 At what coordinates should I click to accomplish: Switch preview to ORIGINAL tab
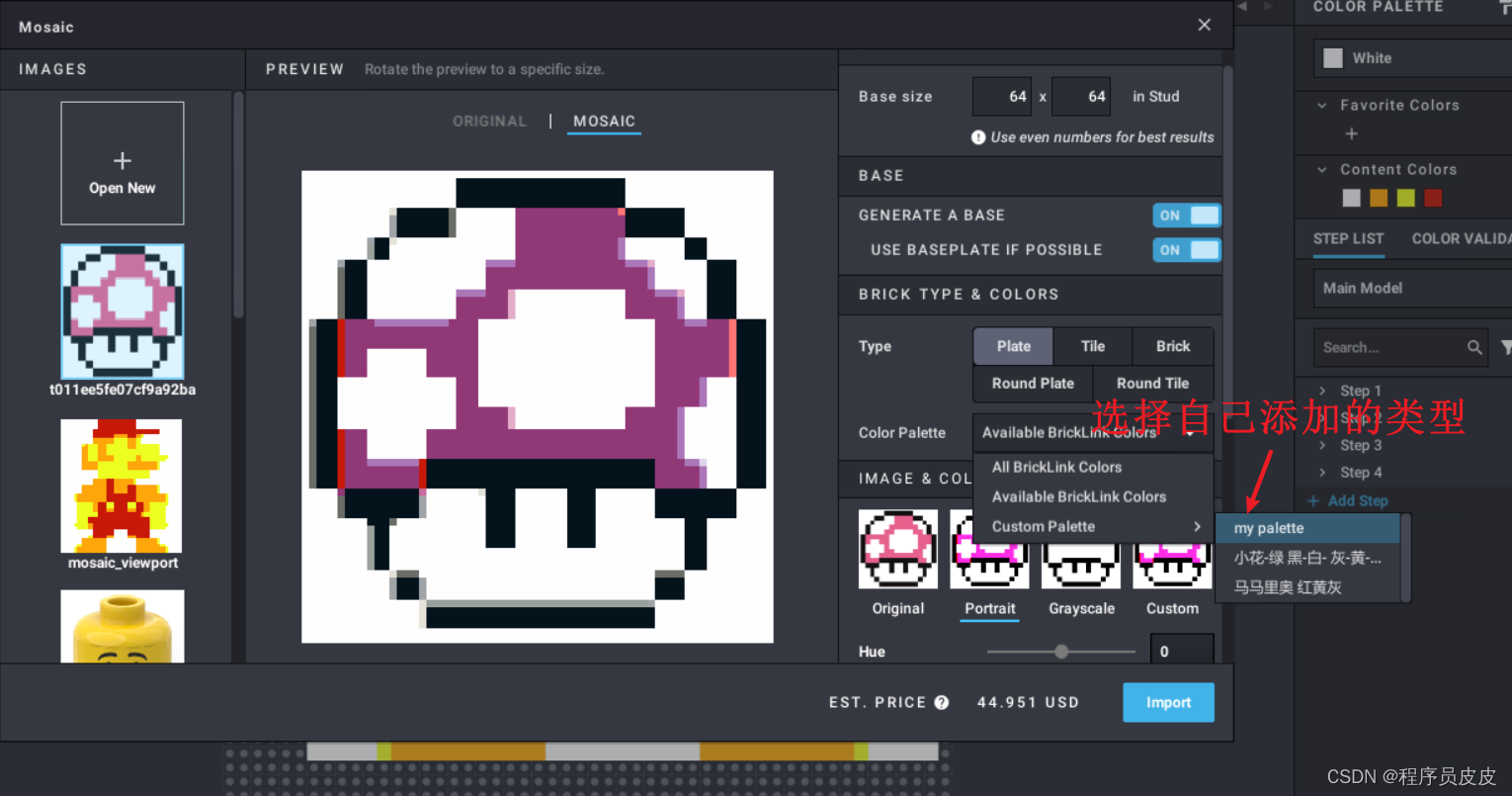[489, 121]
